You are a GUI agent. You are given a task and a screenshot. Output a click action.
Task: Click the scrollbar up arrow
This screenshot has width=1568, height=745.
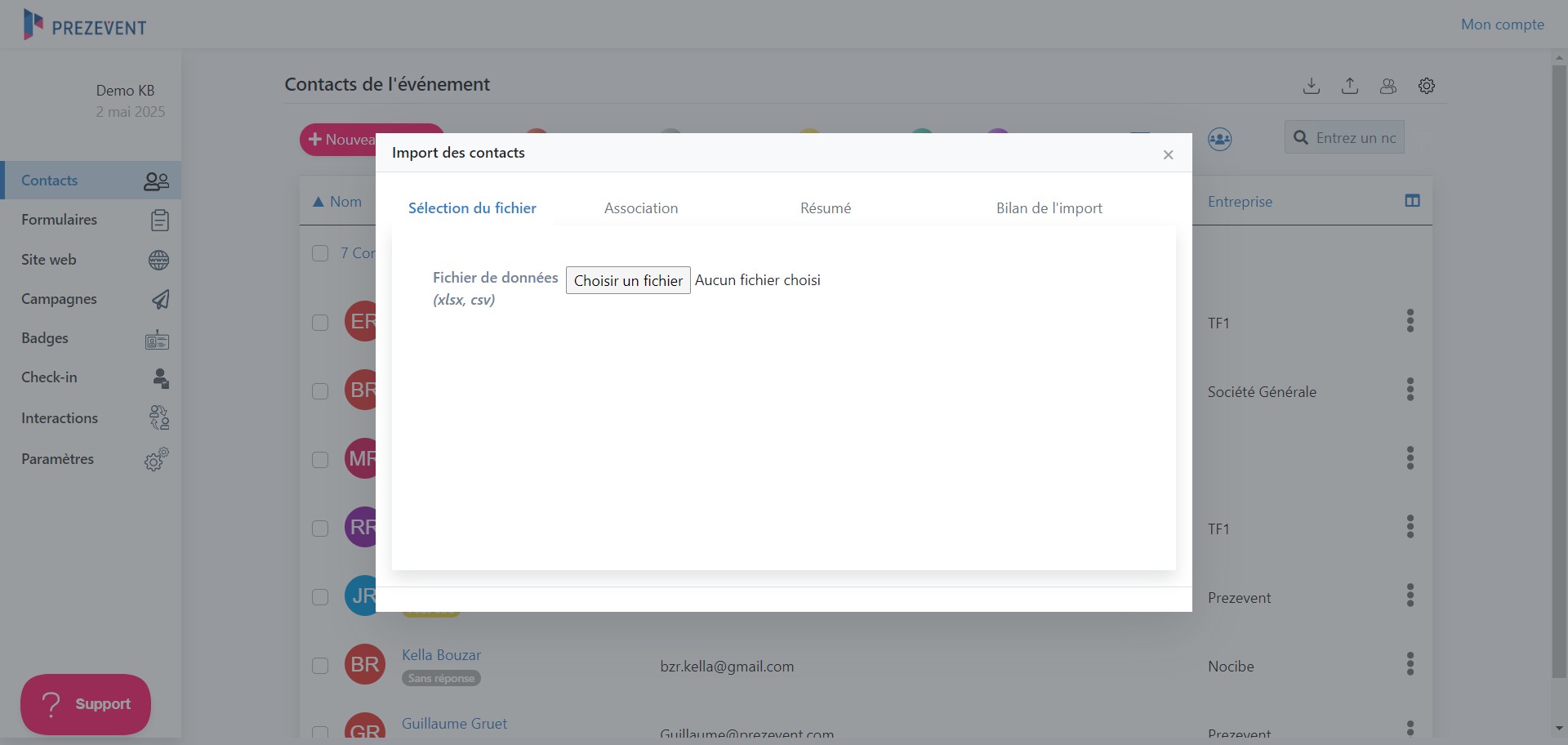pos(1559,57)
